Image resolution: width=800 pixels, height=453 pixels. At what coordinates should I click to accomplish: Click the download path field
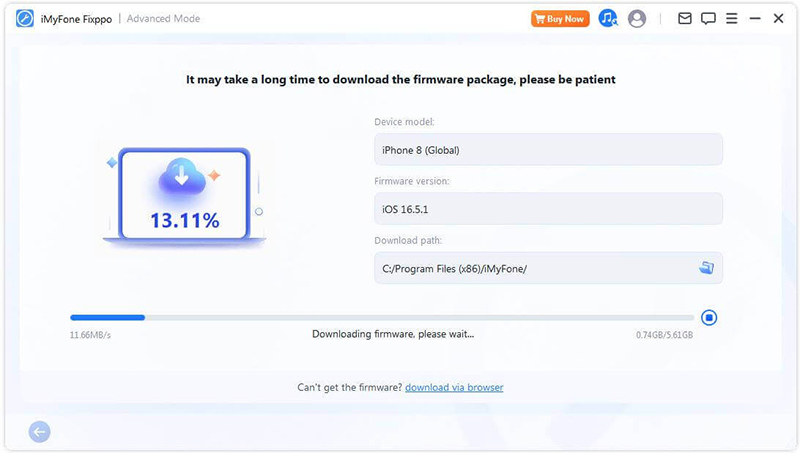pos(548,268)
